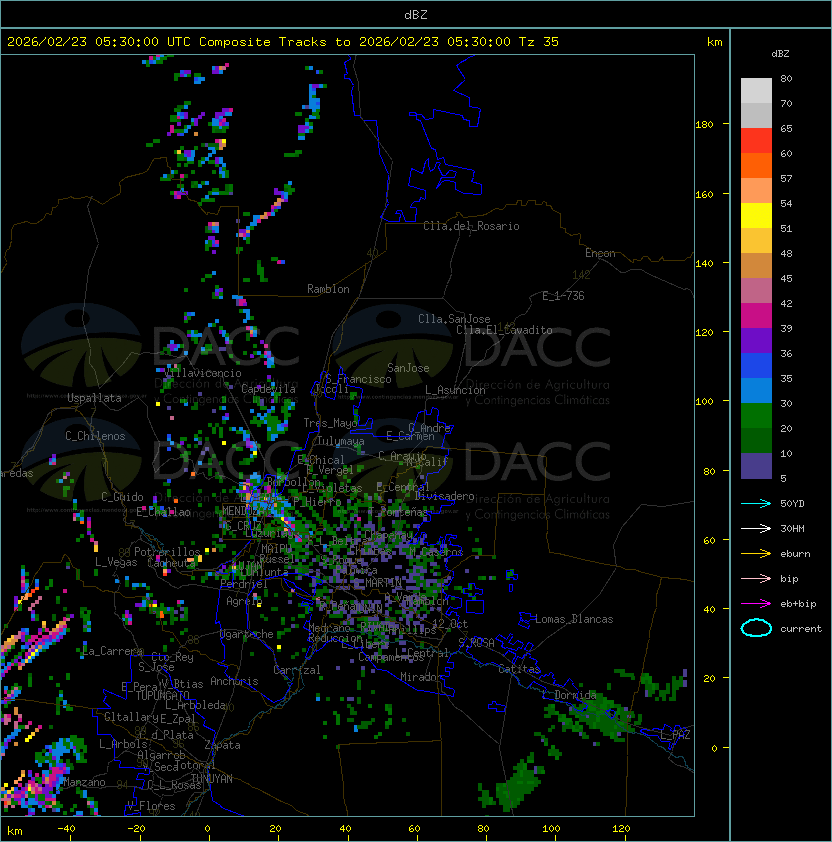The height and width of the screenshot is (842, 832).
Task: Click the '30HM' legend label
Action: tap(792, 528)
